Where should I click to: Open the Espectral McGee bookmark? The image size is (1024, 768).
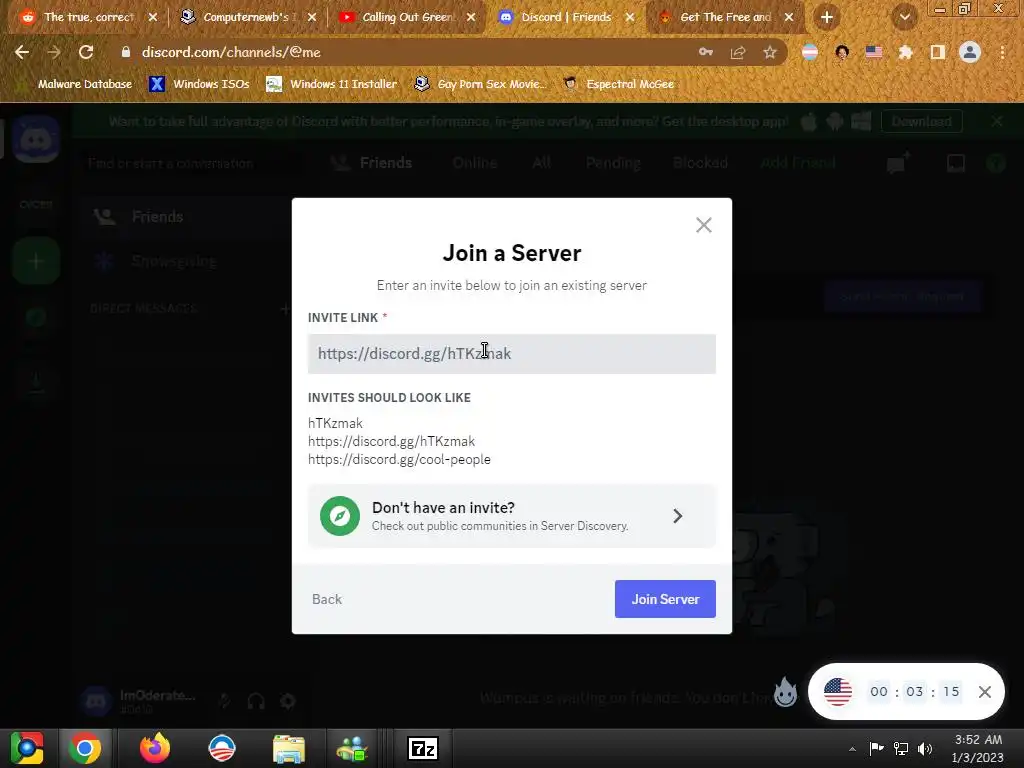tap(618, 84)
